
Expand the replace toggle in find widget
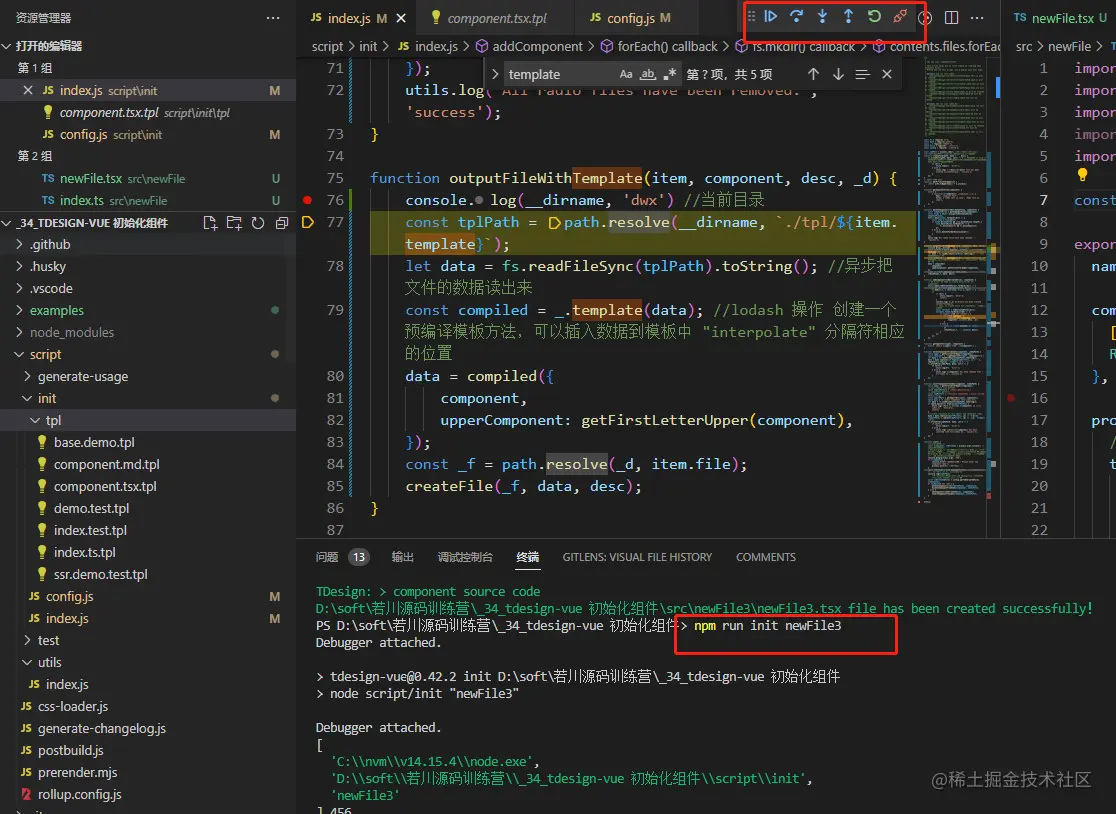(495, 74)
